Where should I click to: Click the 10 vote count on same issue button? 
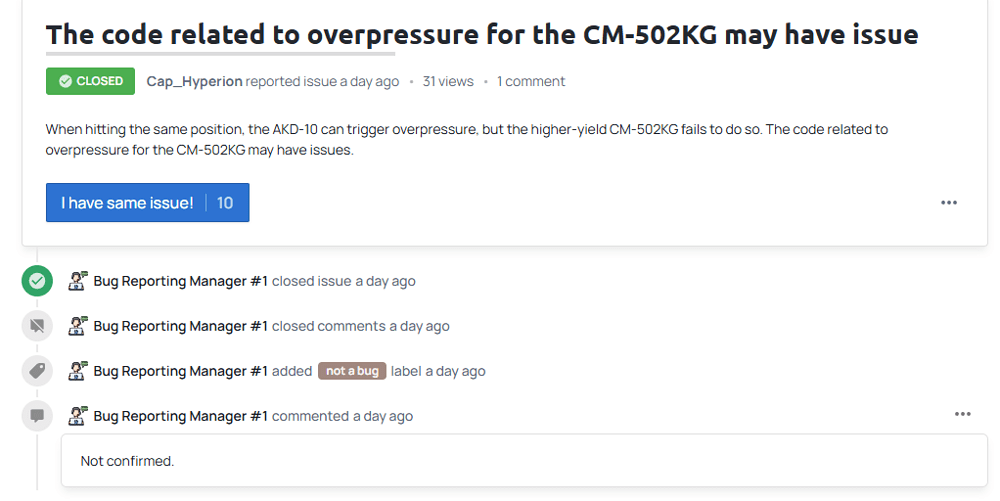coord(225,203)
